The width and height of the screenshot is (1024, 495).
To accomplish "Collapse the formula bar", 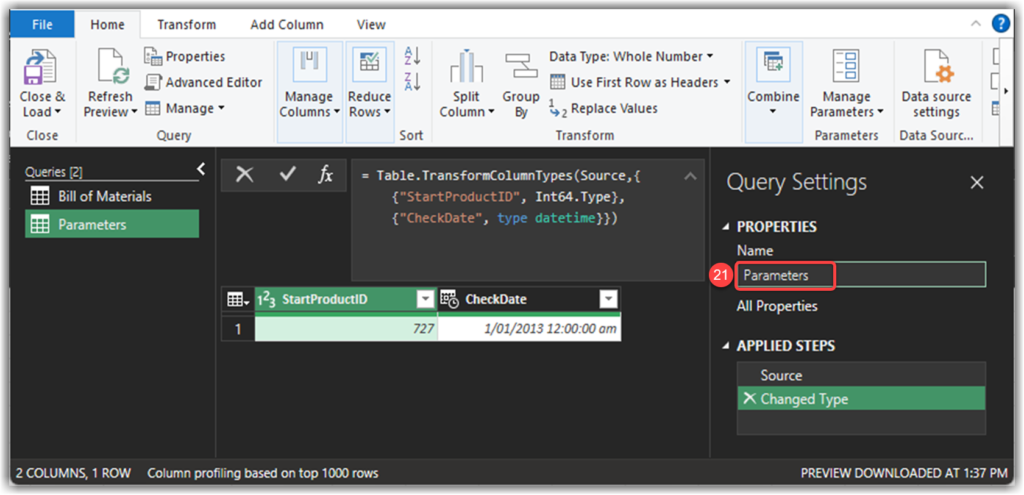I will (690, 176).
